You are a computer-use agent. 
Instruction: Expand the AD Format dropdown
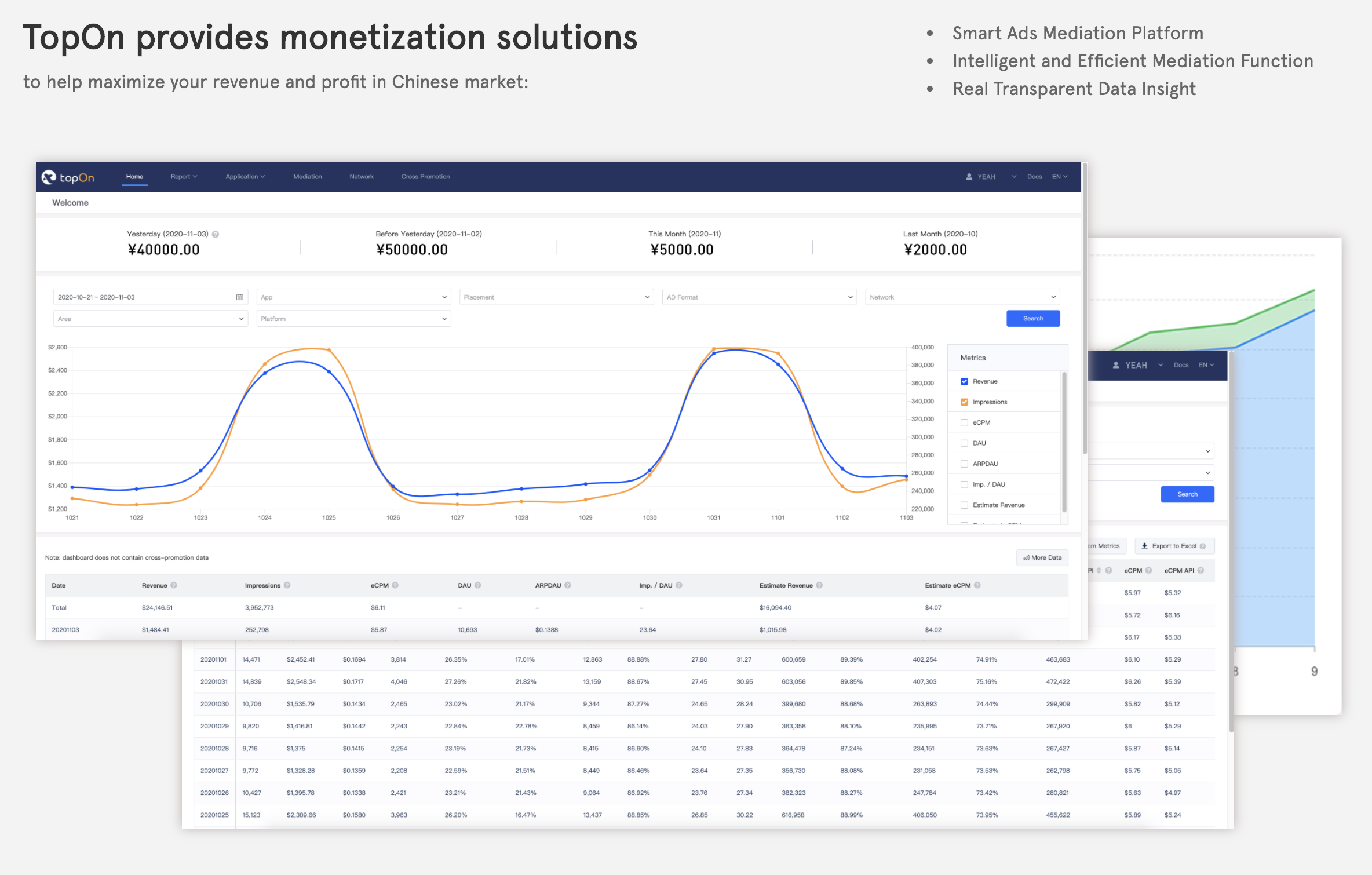click(759, 297)
